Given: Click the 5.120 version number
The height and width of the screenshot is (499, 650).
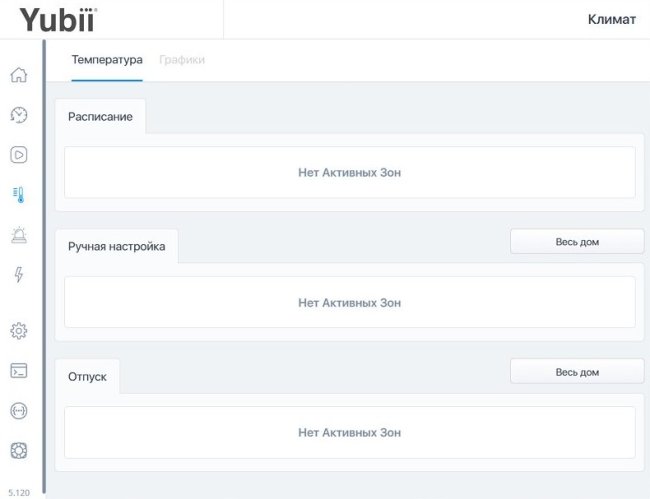Looking at the screenshot, I should click(x=18, y=492).
